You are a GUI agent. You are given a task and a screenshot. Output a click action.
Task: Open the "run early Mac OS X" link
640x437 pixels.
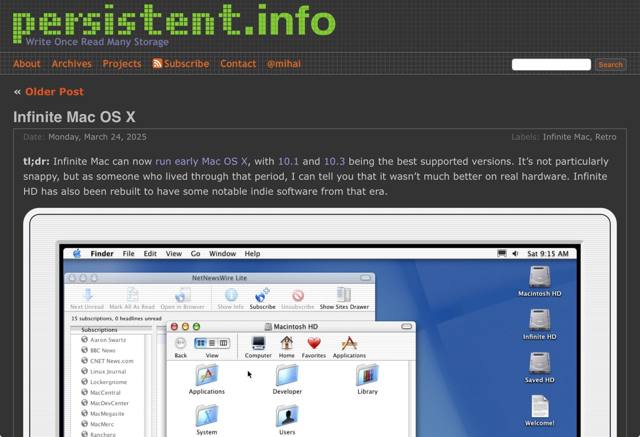[201, 160]
